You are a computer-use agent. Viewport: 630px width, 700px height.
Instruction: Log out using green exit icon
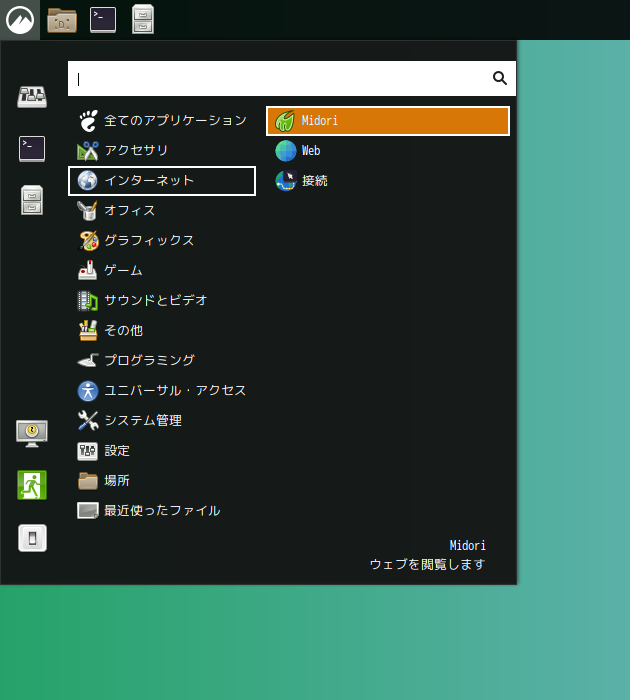click(x=32, y=485)
